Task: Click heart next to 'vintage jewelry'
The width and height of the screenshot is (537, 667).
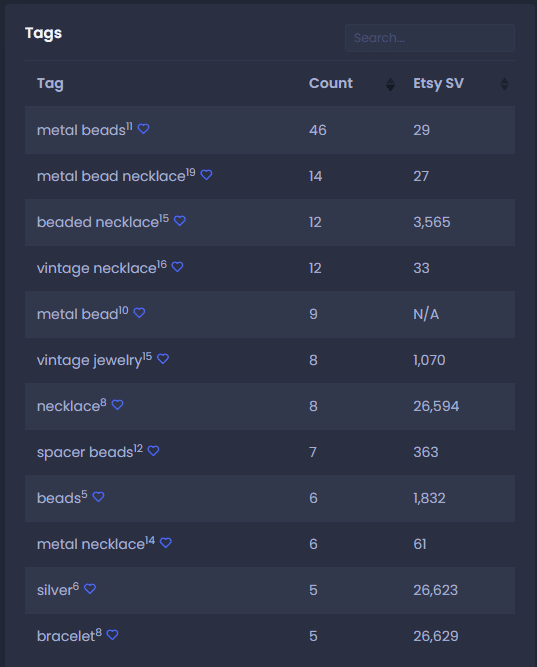Action: click(x=163, y=359)
